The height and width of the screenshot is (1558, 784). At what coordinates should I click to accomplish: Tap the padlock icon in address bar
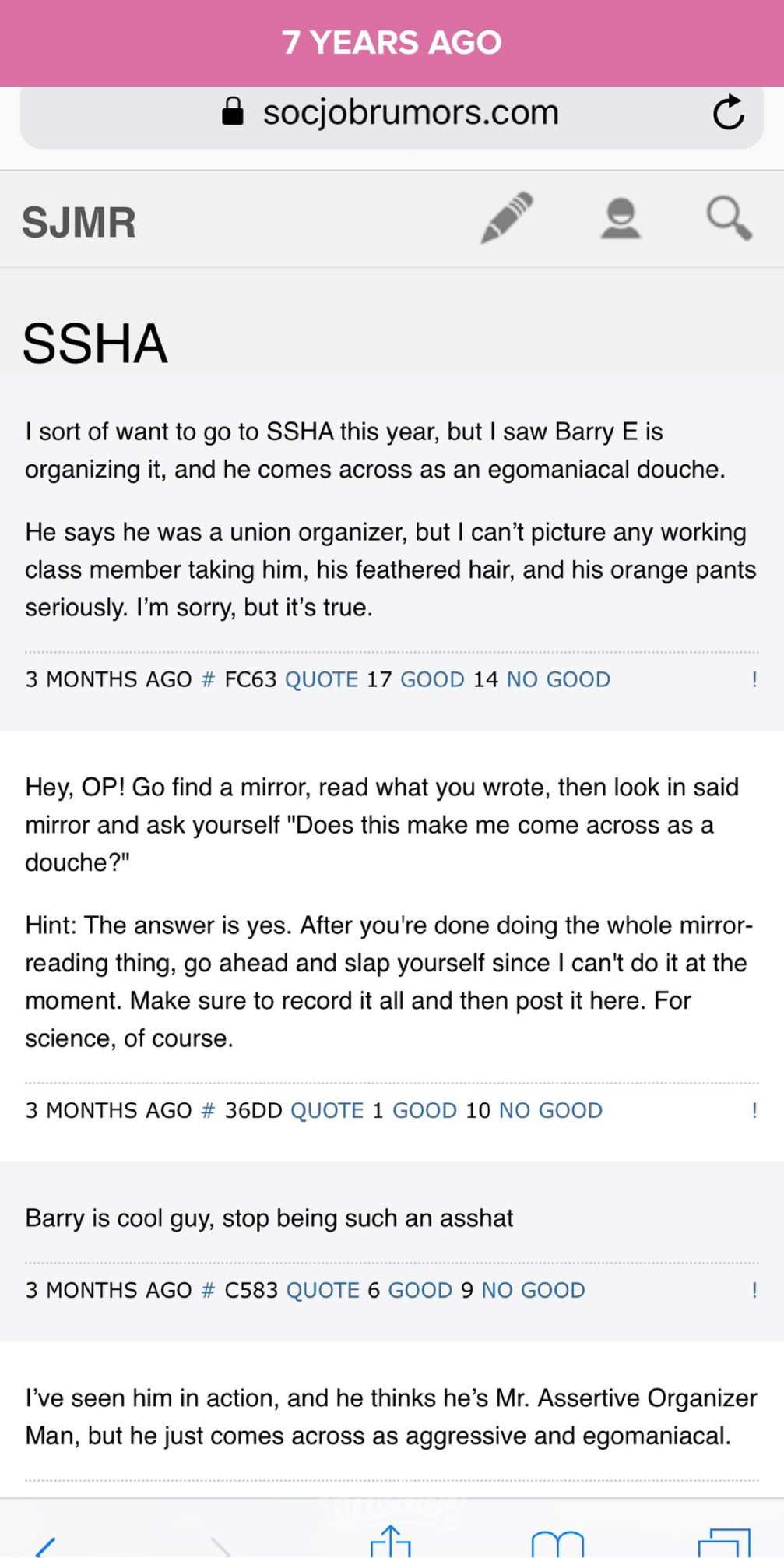pyautogui.click(x=232, y=112)
